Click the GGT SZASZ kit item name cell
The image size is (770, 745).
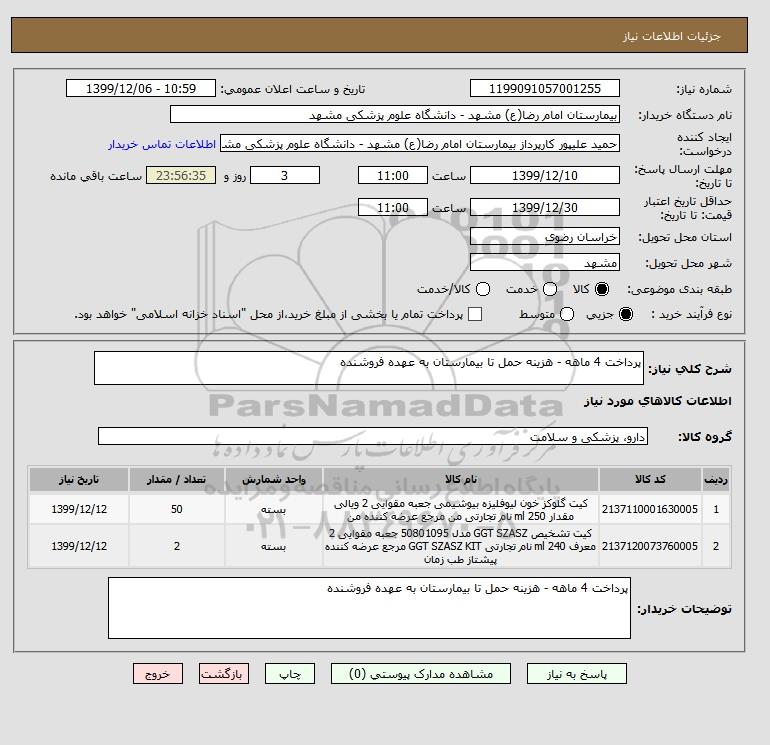click(461, 546)
